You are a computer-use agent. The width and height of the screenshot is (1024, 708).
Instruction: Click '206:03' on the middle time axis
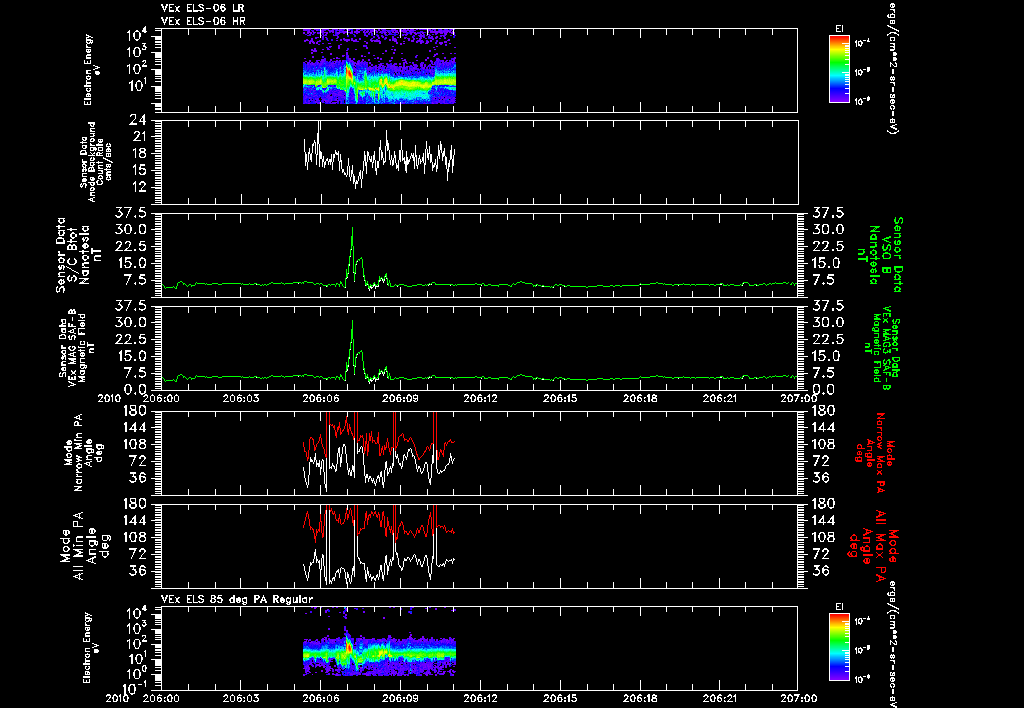pos(240,398)
